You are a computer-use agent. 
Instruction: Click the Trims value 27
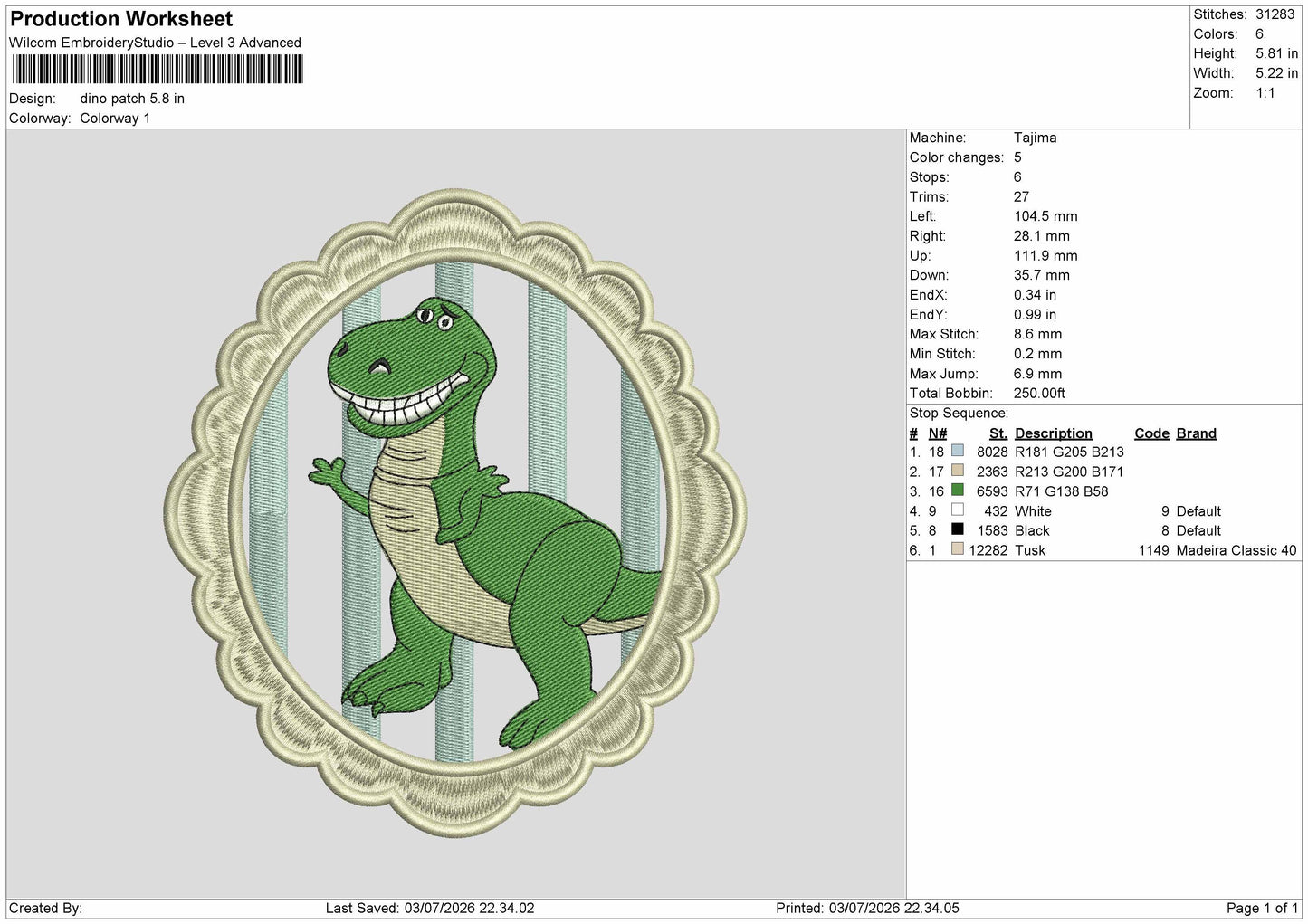[x=1022, y=196]
